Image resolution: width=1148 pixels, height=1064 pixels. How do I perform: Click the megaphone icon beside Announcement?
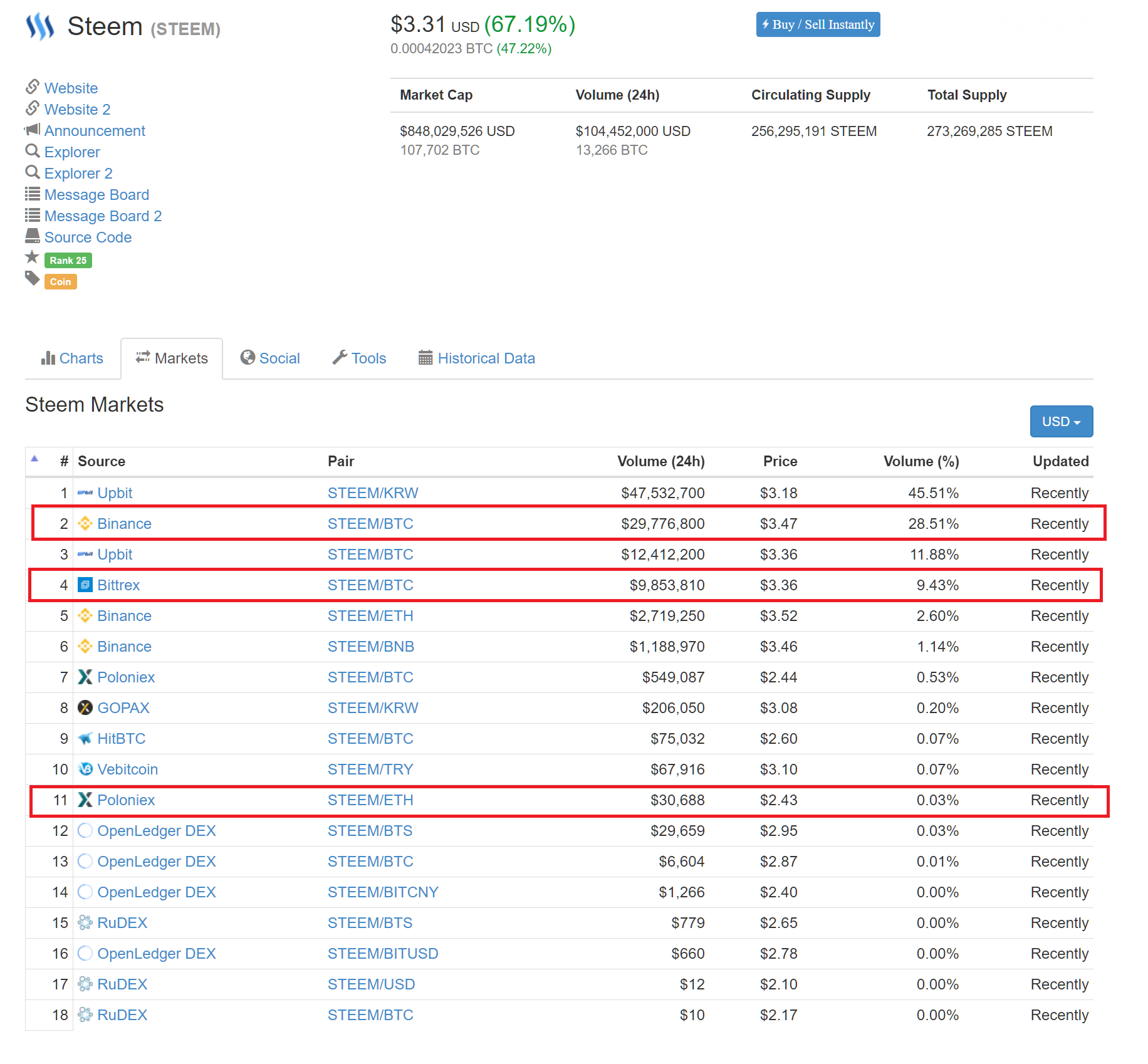33,130
